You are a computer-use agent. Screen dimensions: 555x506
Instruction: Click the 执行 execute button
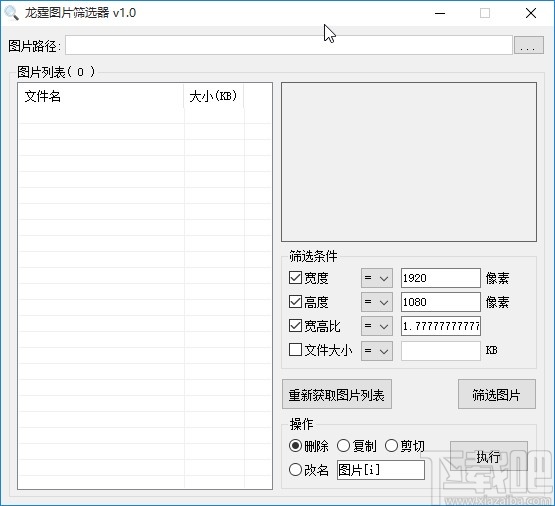click(x=489, y=456)
